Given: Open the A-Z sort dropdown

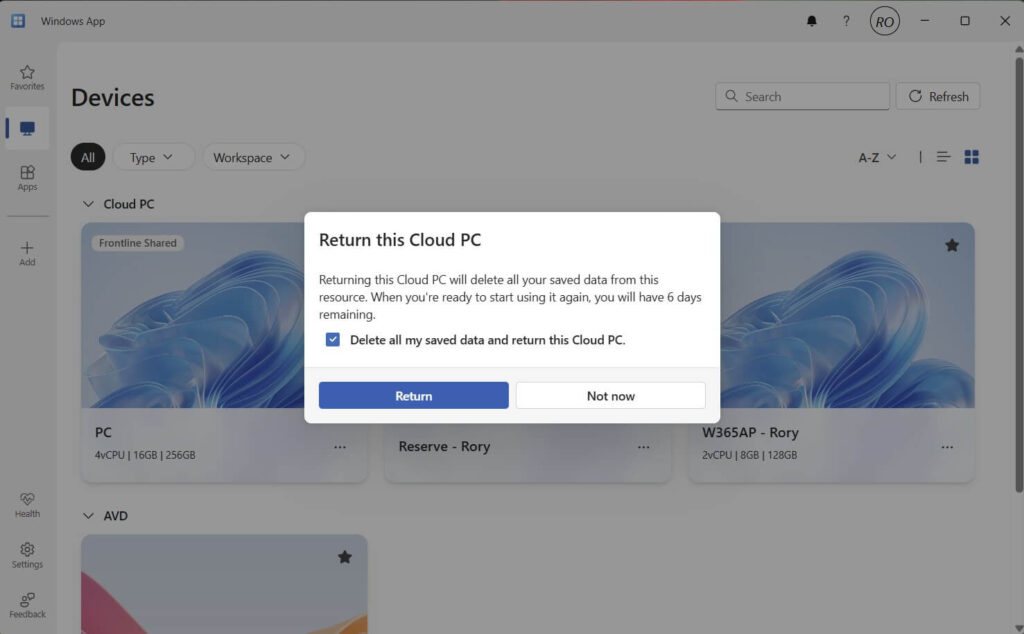Looking at the screenshot, I should click(x=877, y=157).
